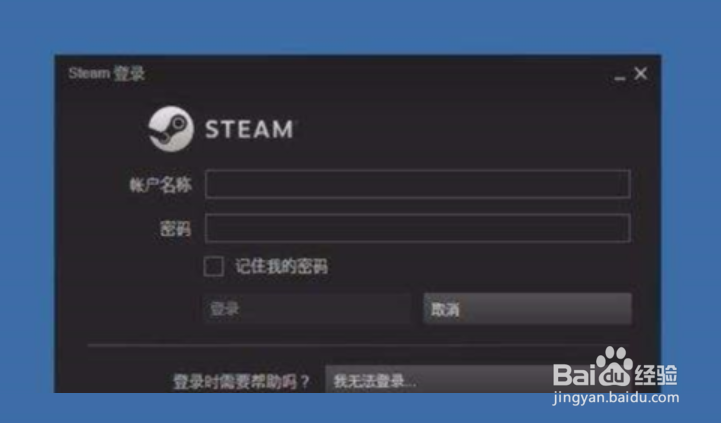Click the Bai text of the Baidu logo
This screenshot has height=423, width=721.
[575, 374]
